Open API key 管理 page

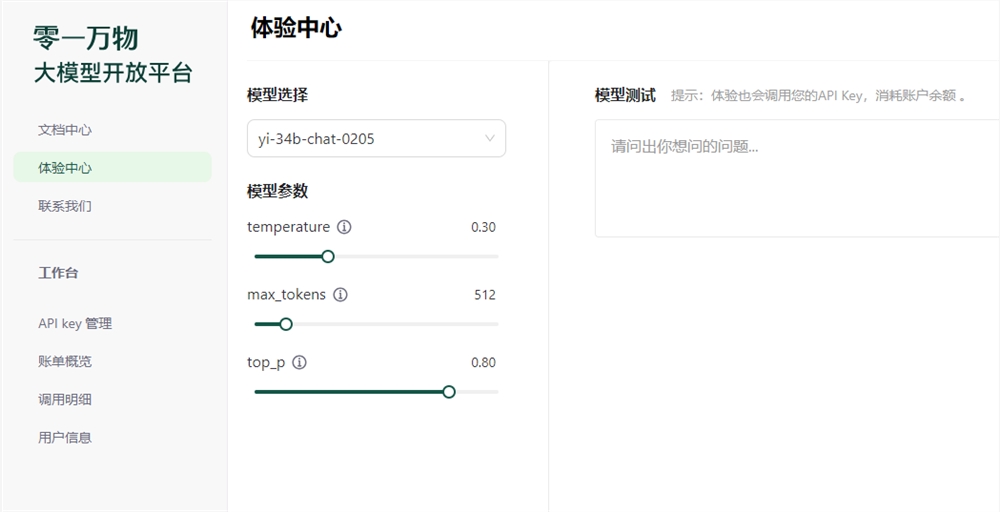75,324
